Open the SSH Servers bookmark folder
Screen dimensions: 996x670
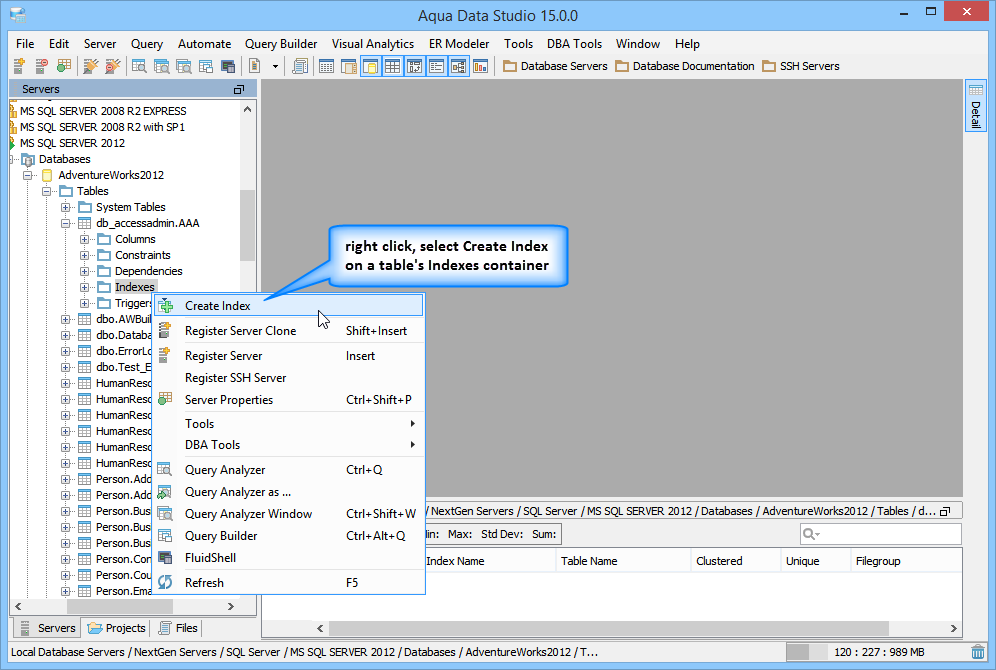click(x=801, y=66)
